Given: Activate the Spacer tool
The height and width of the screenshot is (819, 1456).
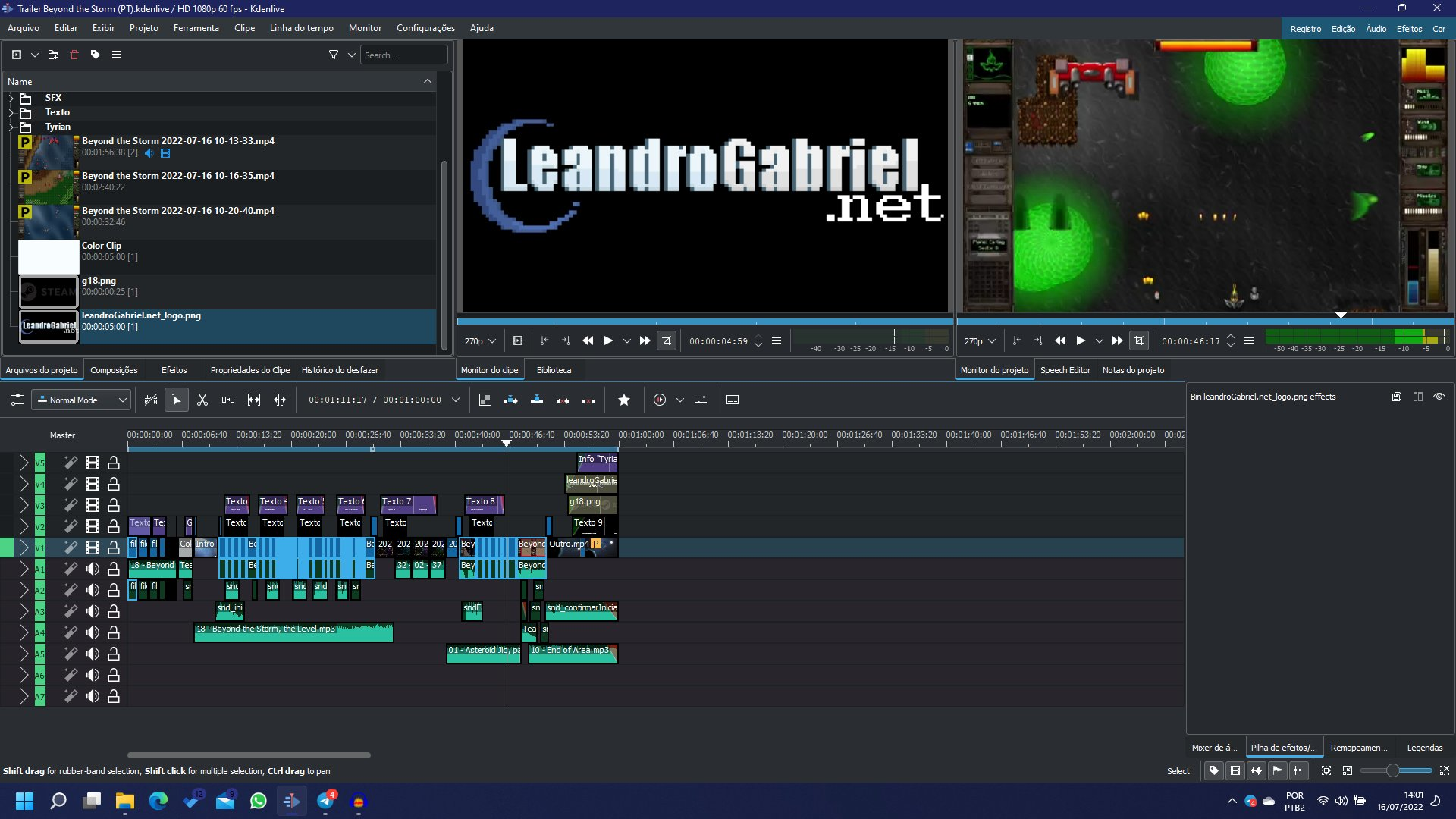Looking at the screenshot, I should 228,400.
